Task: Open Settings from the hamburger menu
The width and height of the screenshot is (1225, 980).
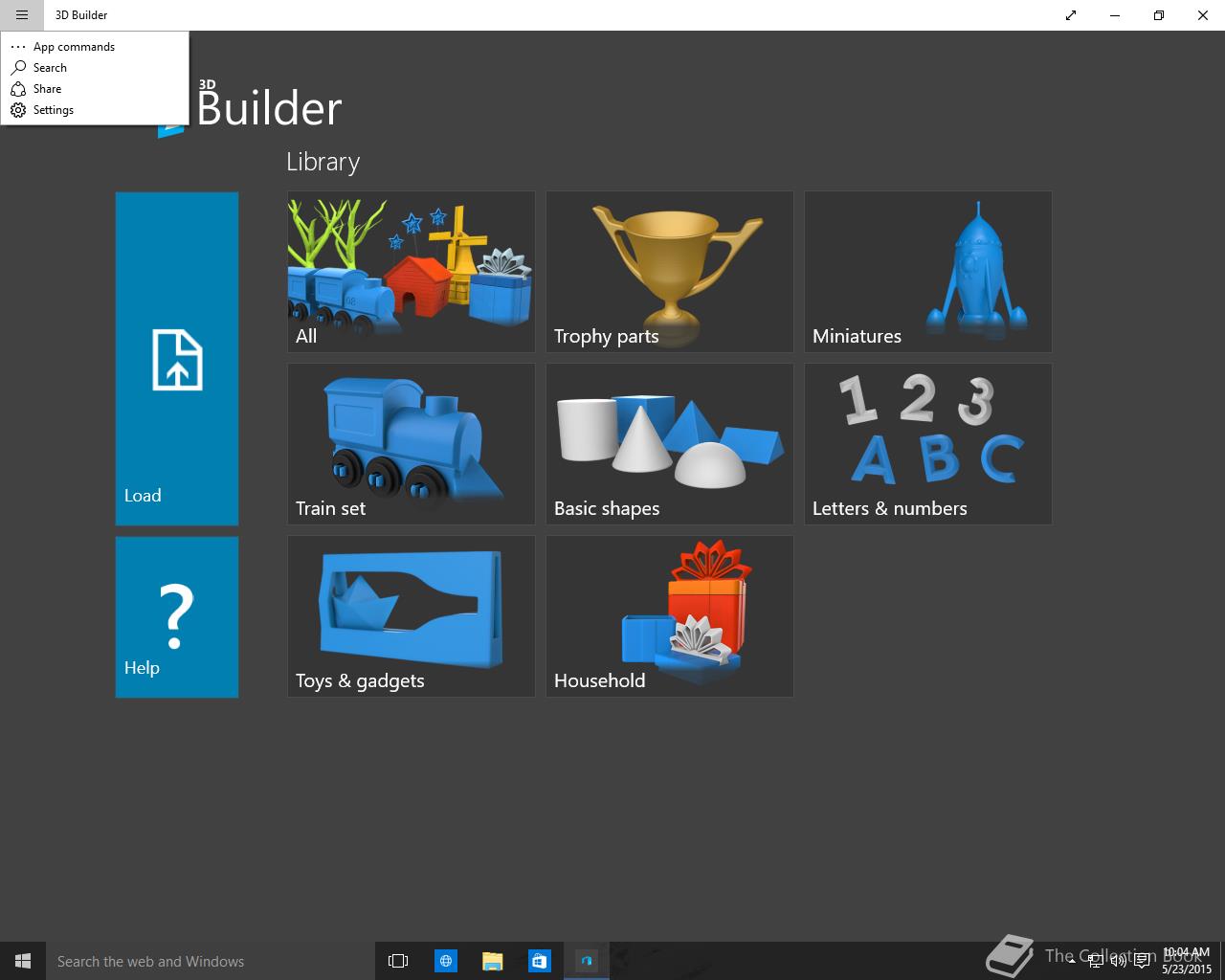Action: (x=94, y=110)
